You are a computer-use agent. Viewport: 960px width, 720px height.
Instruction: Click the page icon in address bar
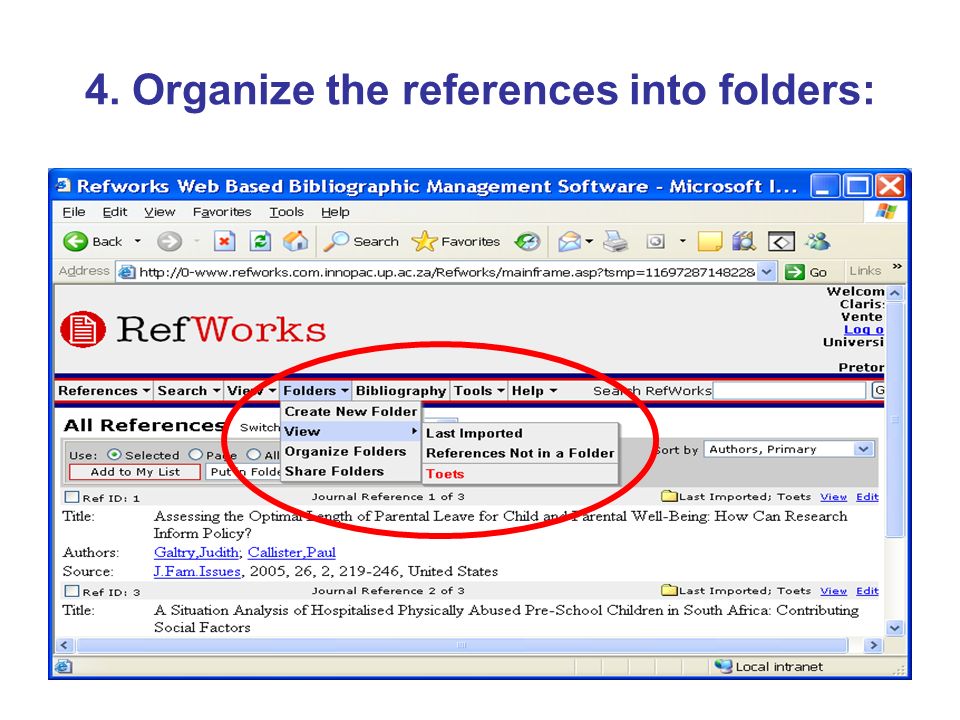pyautogui.click(x=127, y=272)
